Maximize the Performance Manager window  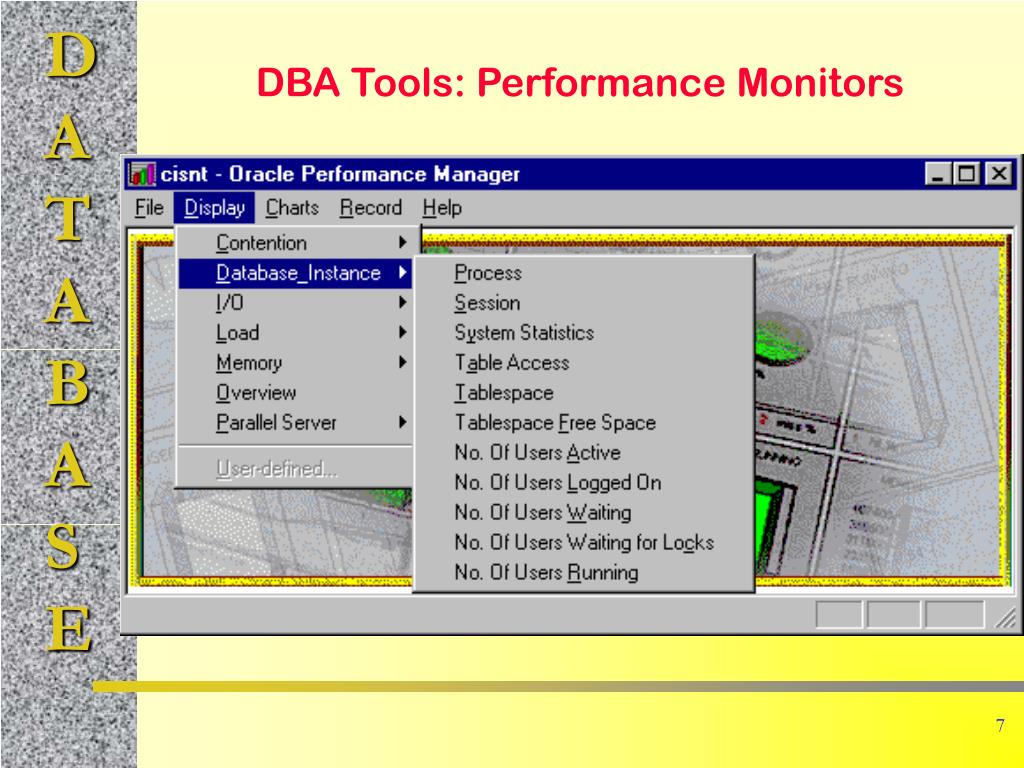[966, 174]
